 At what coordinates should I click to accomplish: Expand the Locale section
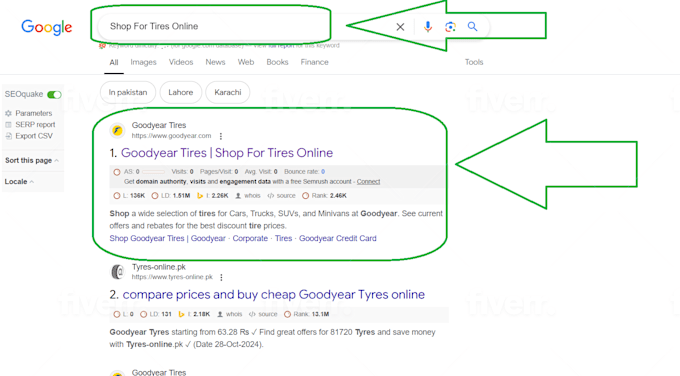point(19,182)
